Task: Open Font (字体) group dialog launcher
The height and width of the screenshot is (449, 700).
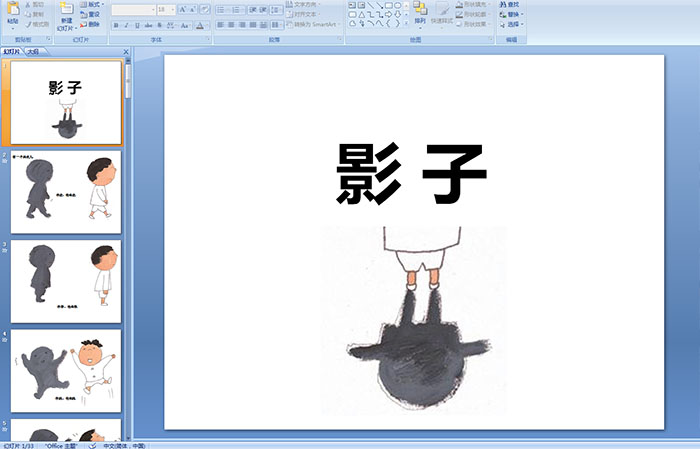Action: coord(208,40)
